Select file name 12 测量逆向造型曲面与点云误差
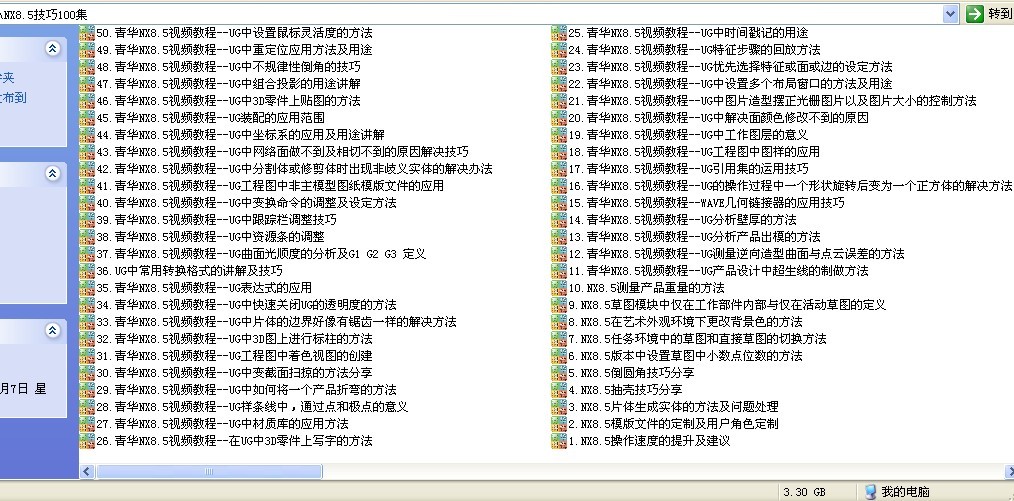Image resolution: width=1014 pixels, height=501 pixels. [737, 254]
